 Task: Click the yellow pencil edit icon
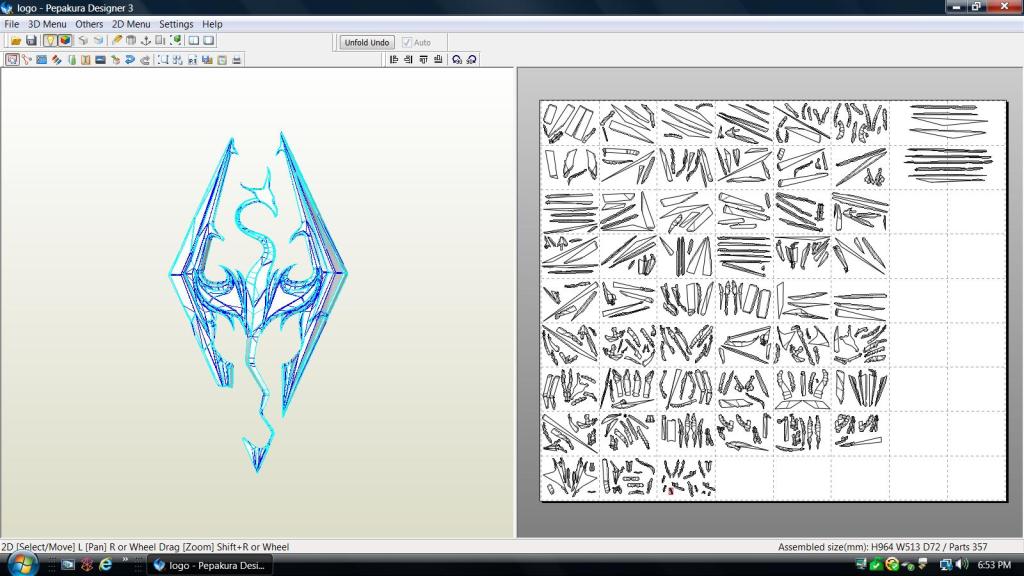point(116,40)
